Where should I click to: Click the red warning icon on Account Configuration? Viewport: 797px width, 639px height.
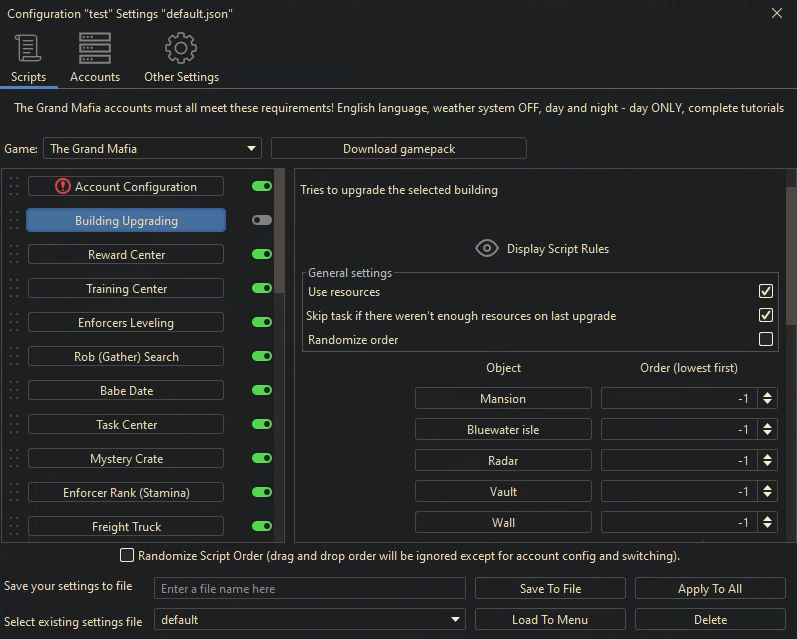coord(63,186)
